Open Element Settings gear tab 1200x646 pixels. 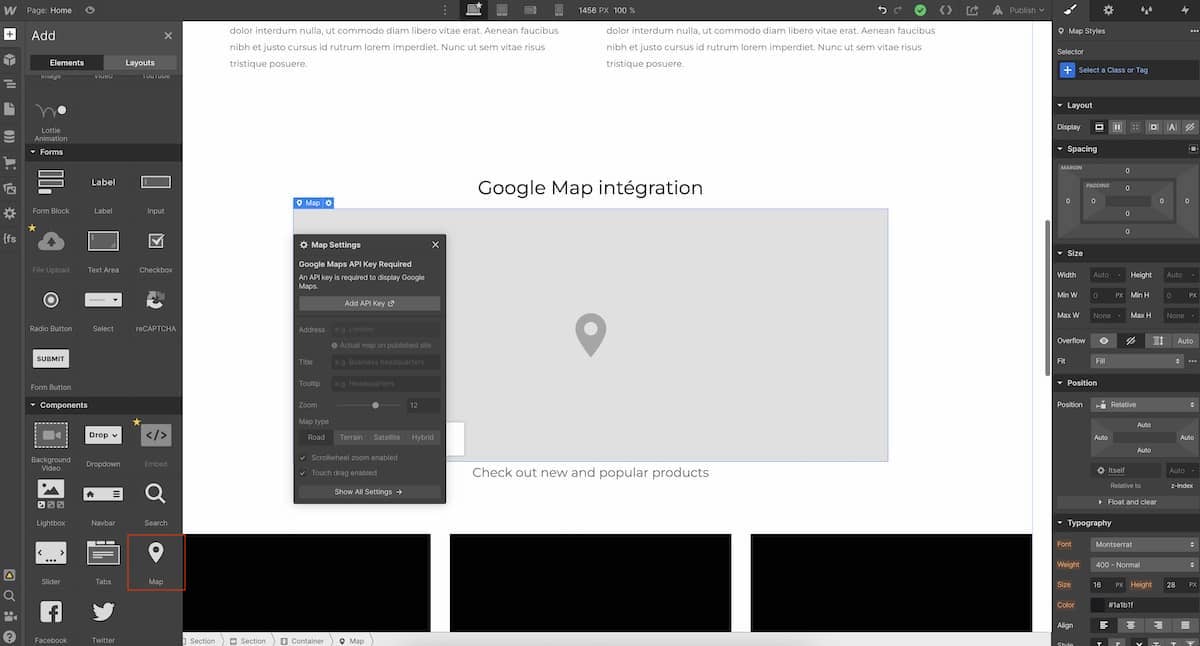coord(1108,10)
